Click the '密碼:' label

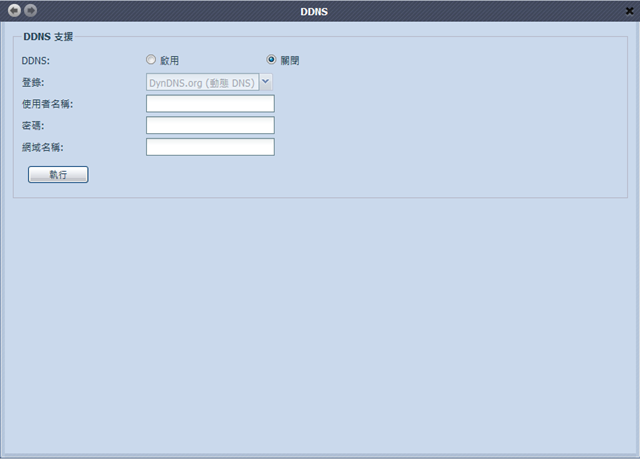[x=33, y=126]
